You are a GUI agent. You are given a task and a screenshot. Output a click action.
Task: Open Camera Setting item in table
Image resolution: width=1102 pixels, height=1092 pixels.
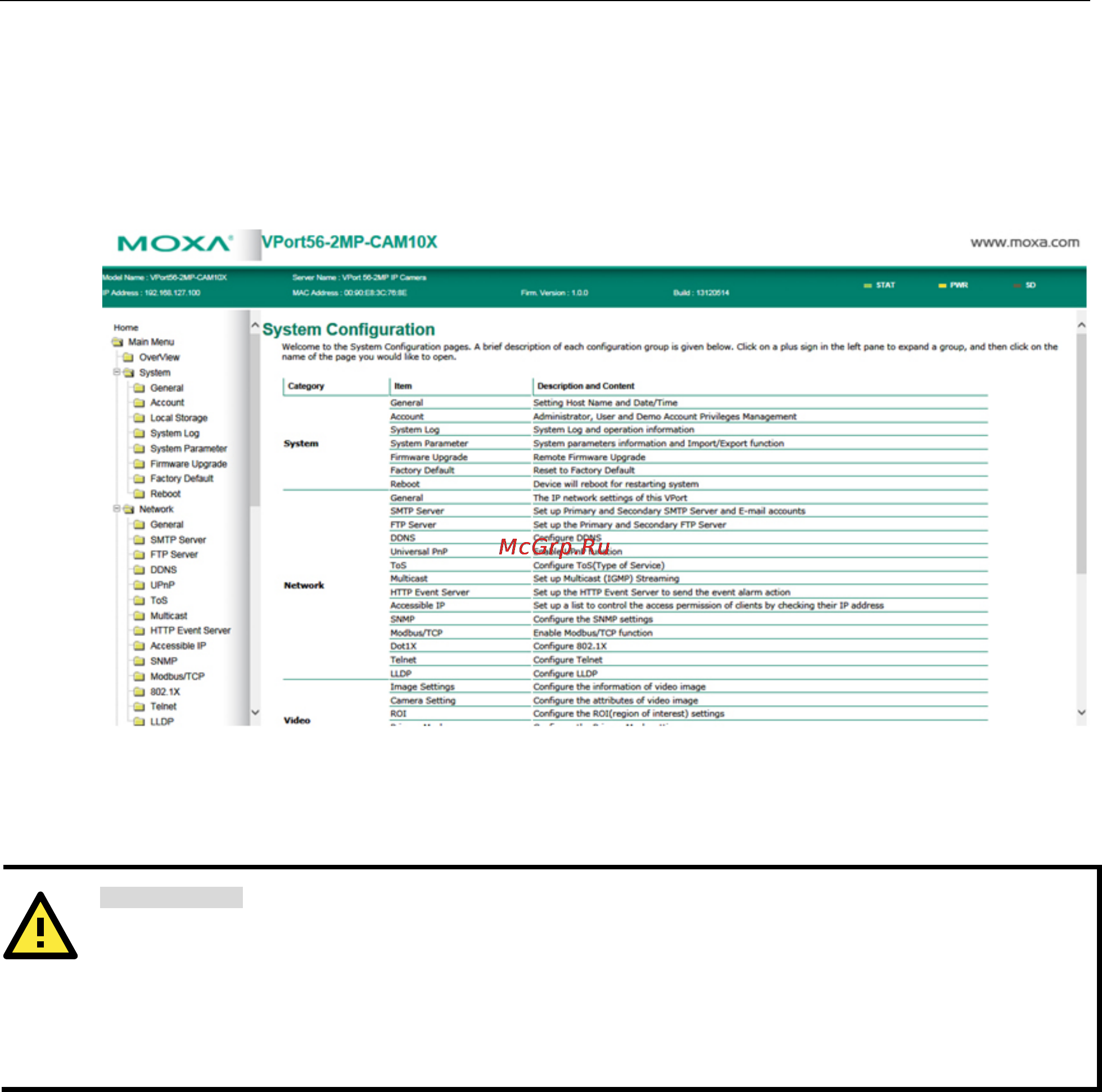tap(423, 700)
